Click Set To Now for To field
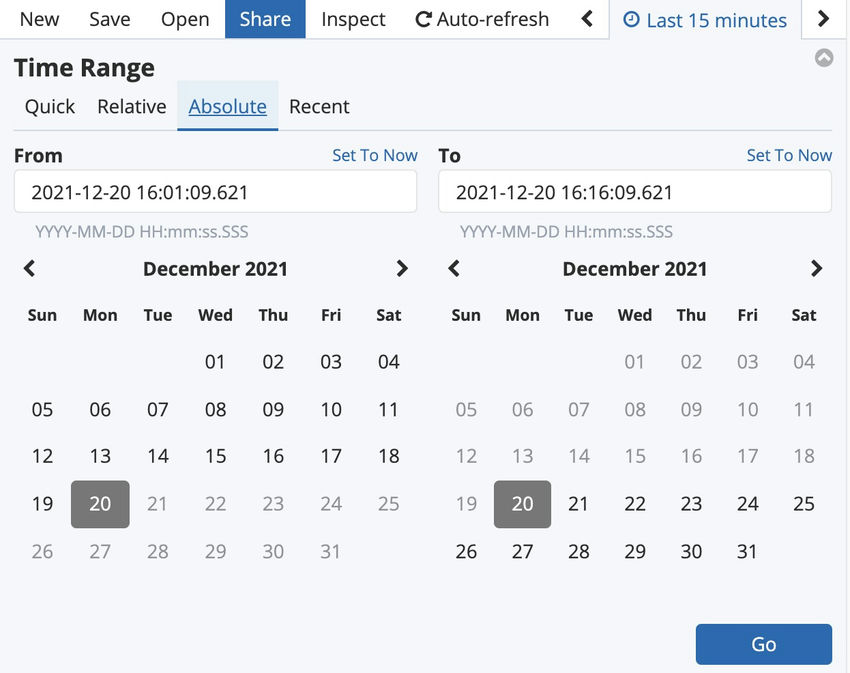This screenshot has width=850, height=673. (789, 155)
